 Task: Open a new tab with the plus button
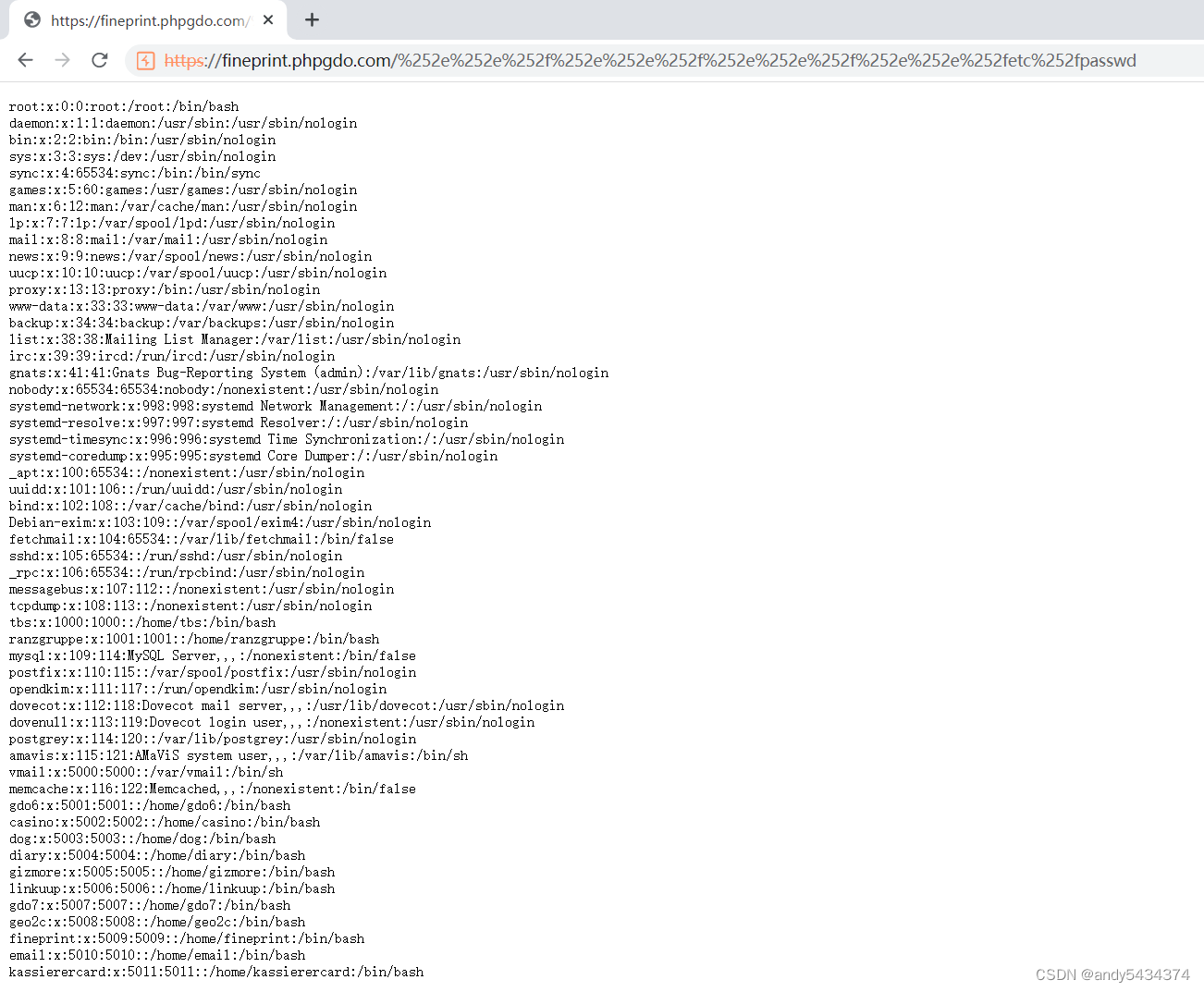click(x=312, y=19)
